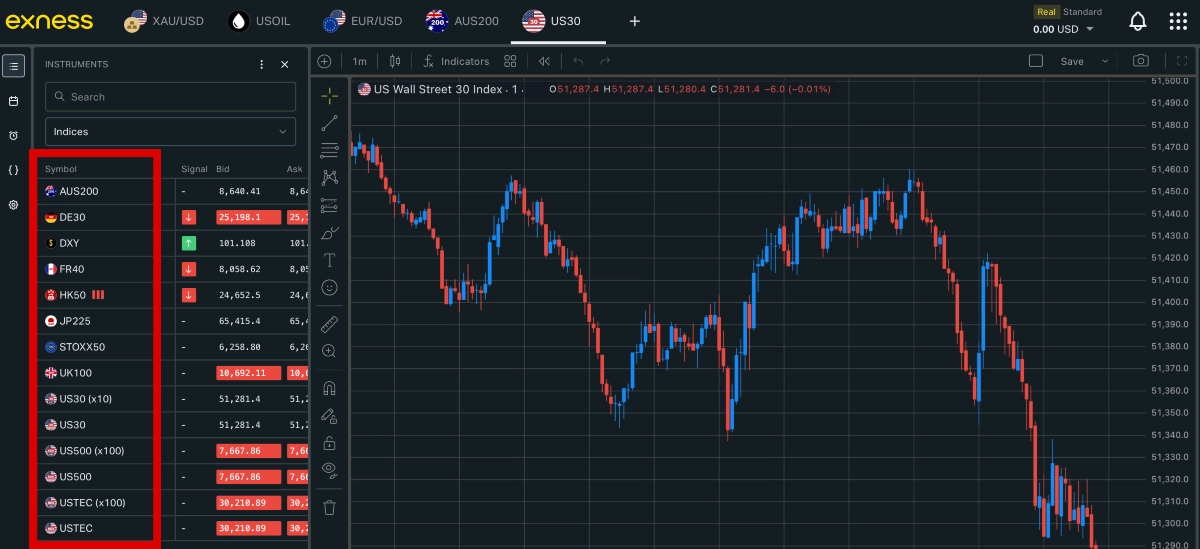Screen dimensions: 1200x549
Task: Toggle stay in drawing mode pencil-lock
Action: (329, 415)
